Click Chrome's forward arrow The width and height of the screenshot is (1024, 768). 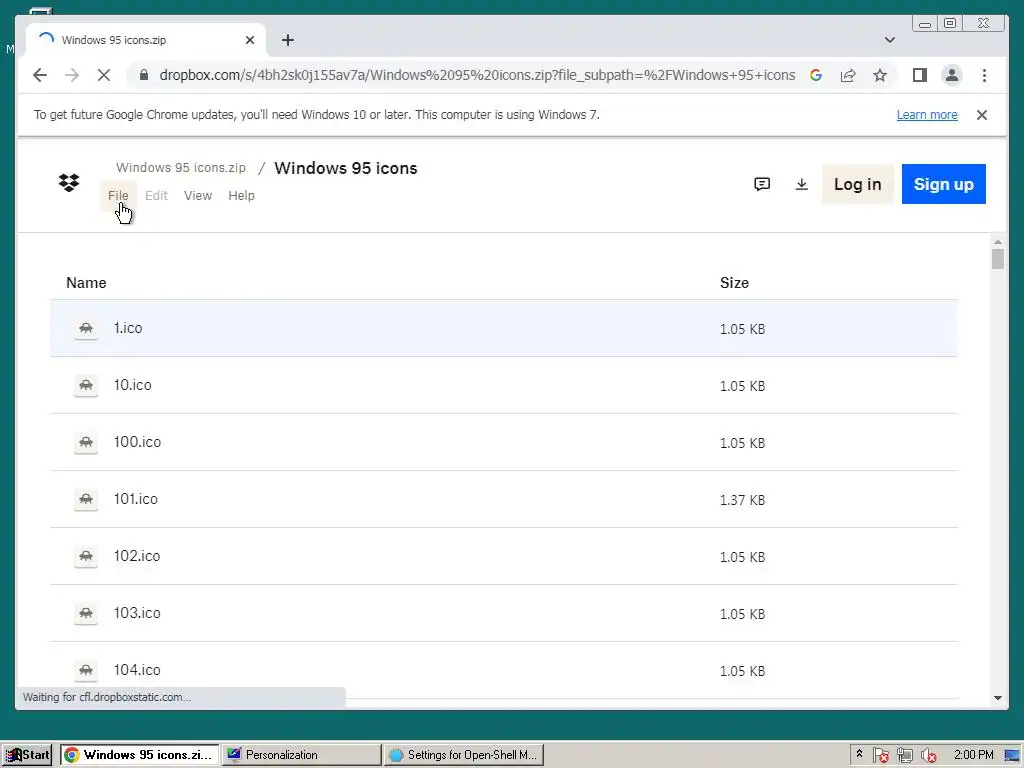(72, 75)
